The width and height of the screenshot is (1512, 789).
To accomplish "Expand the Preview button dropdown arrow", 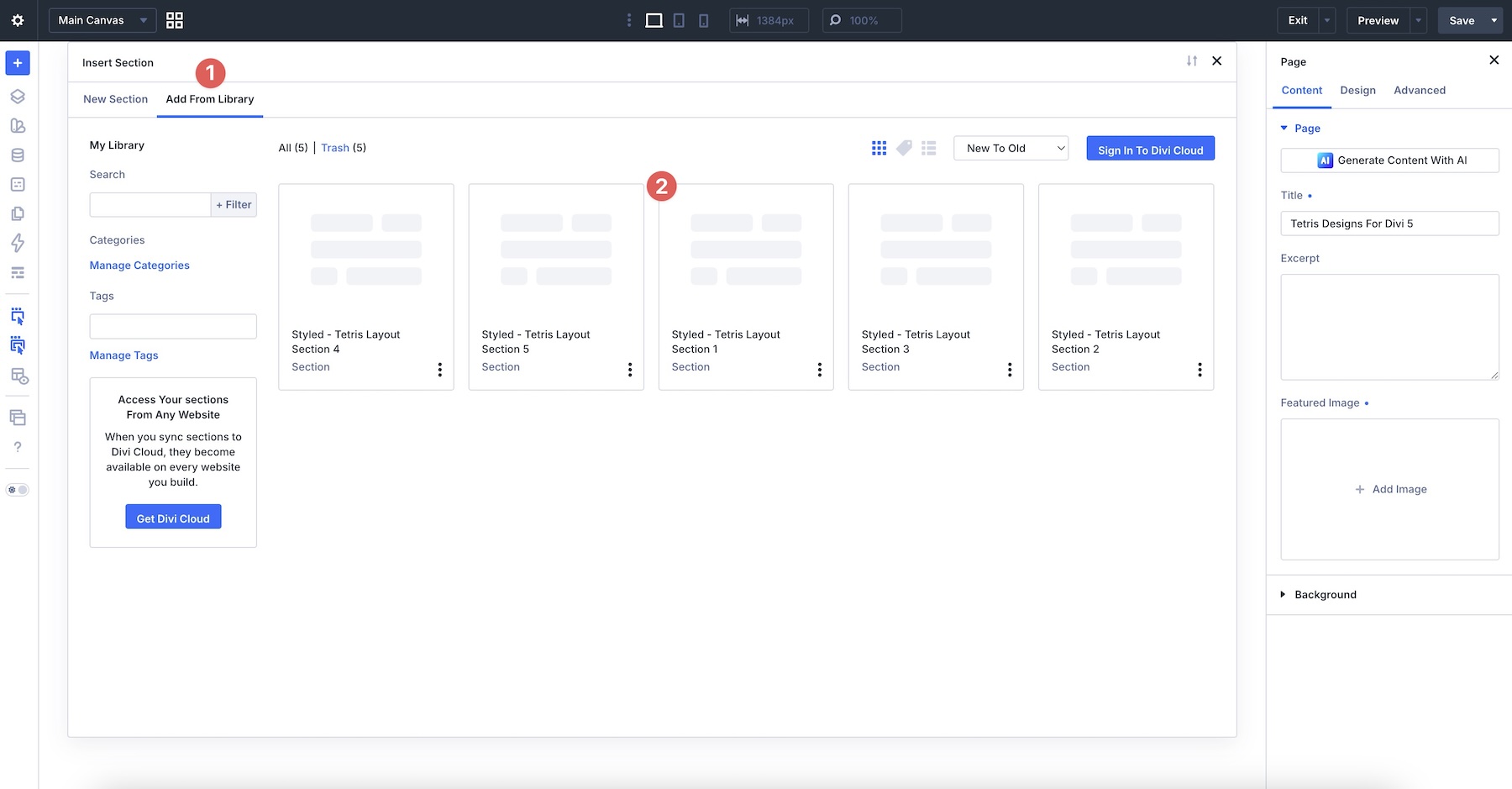I will (x=1419, y=20).
